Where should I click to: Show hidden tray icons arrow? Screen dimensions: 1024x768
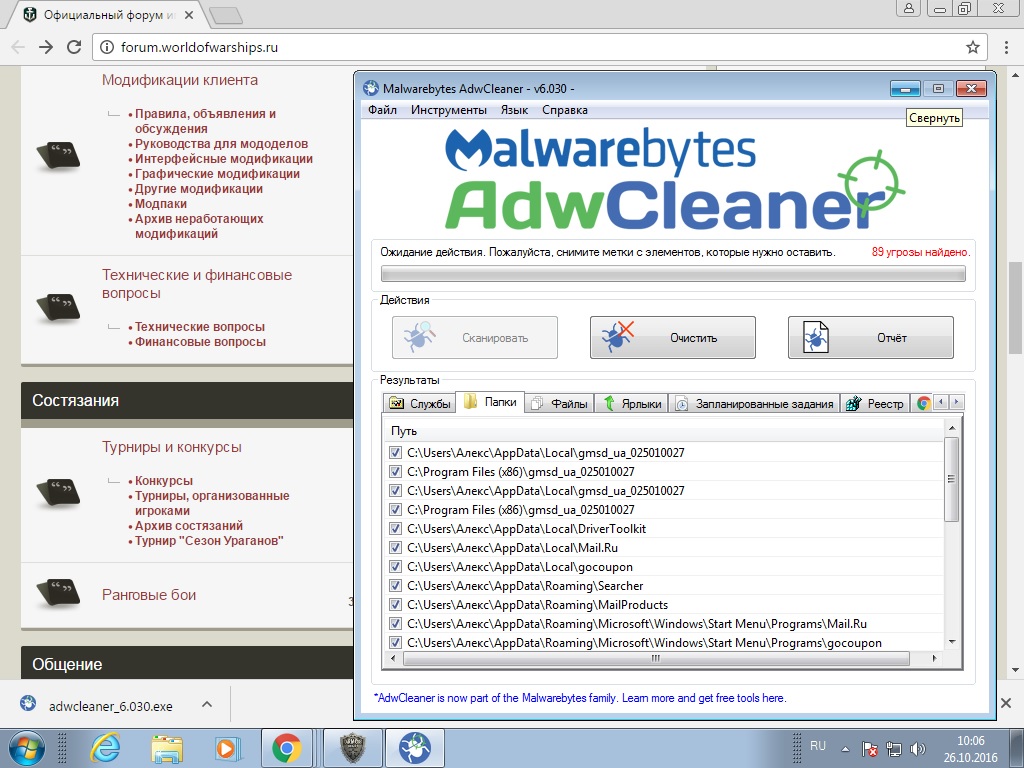(845, 749)
